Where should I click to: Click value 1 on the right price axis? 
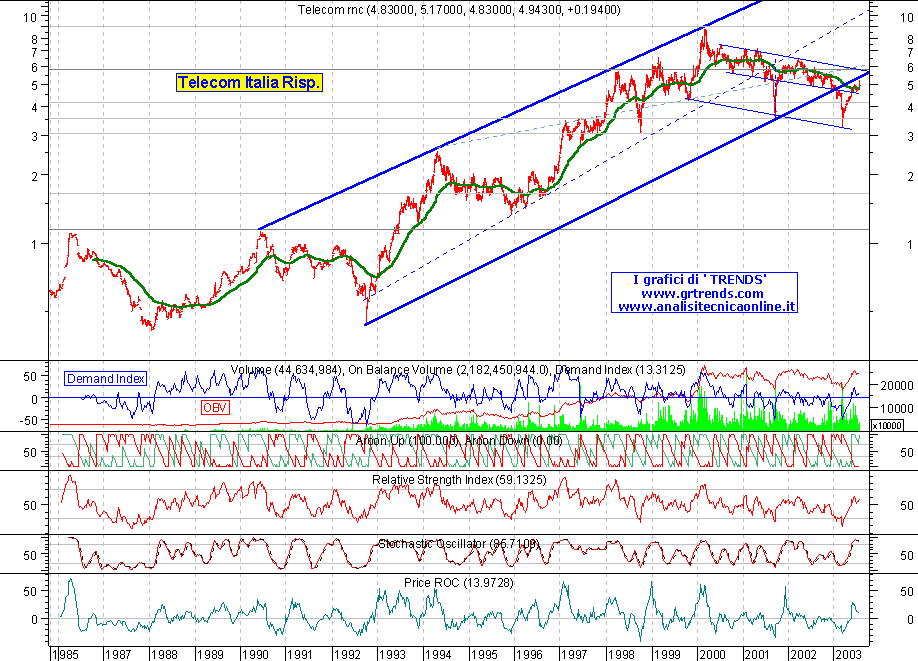pyautogui.click(x=910, y=245)
